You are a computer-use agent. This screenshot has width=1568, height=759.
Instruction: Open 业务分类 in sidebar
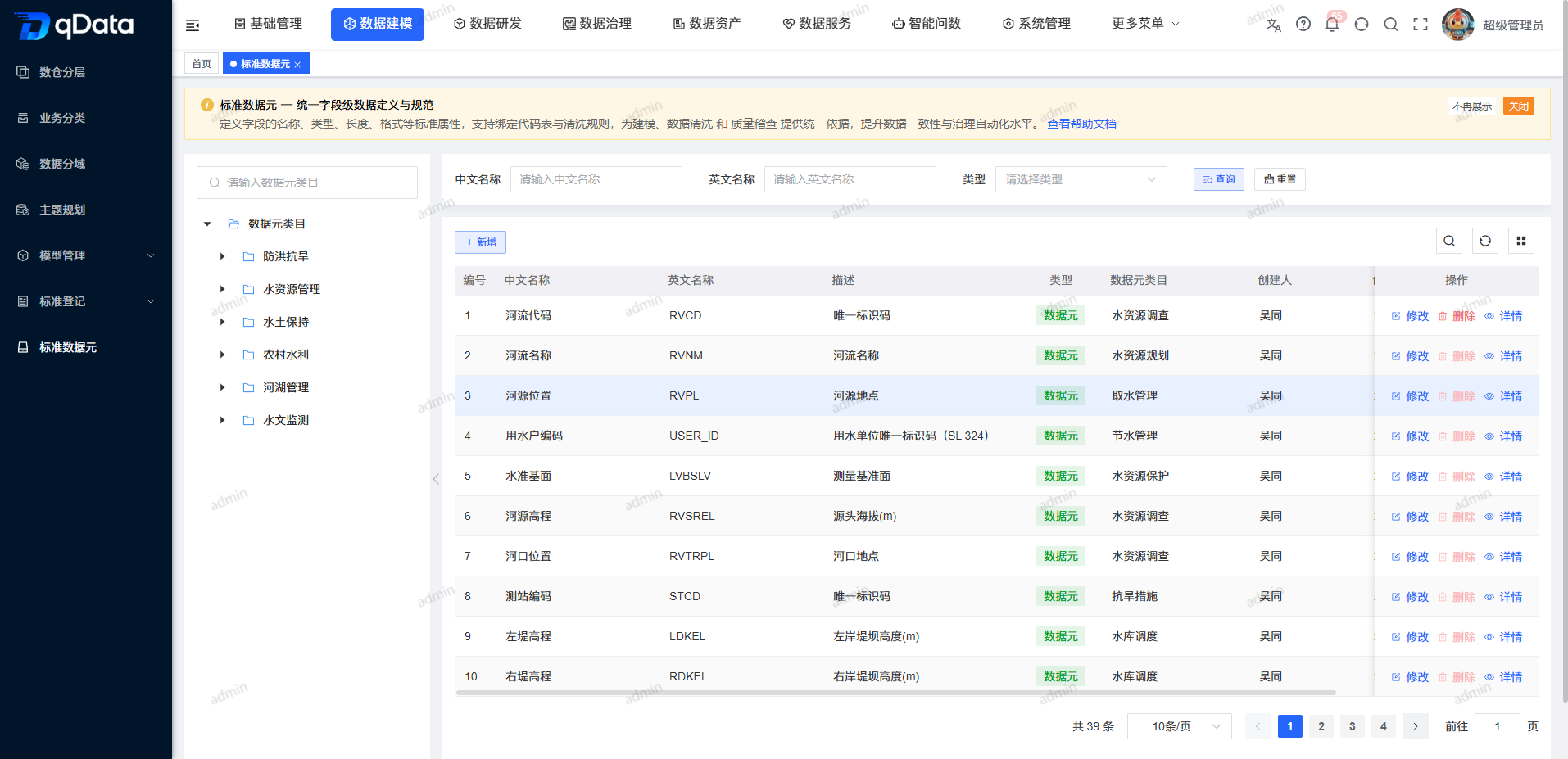click(x=86, y=118)
